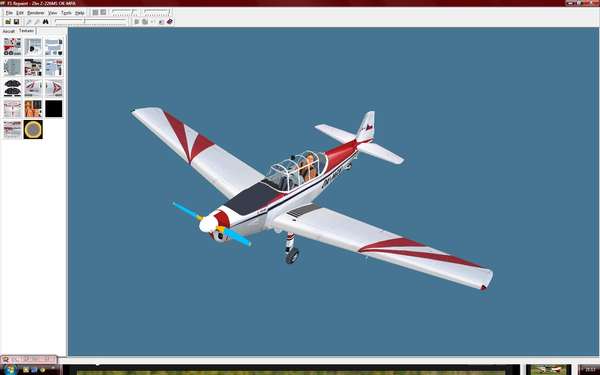
Task: Click the binoculars find icon
Action: [x=46, y=22]
